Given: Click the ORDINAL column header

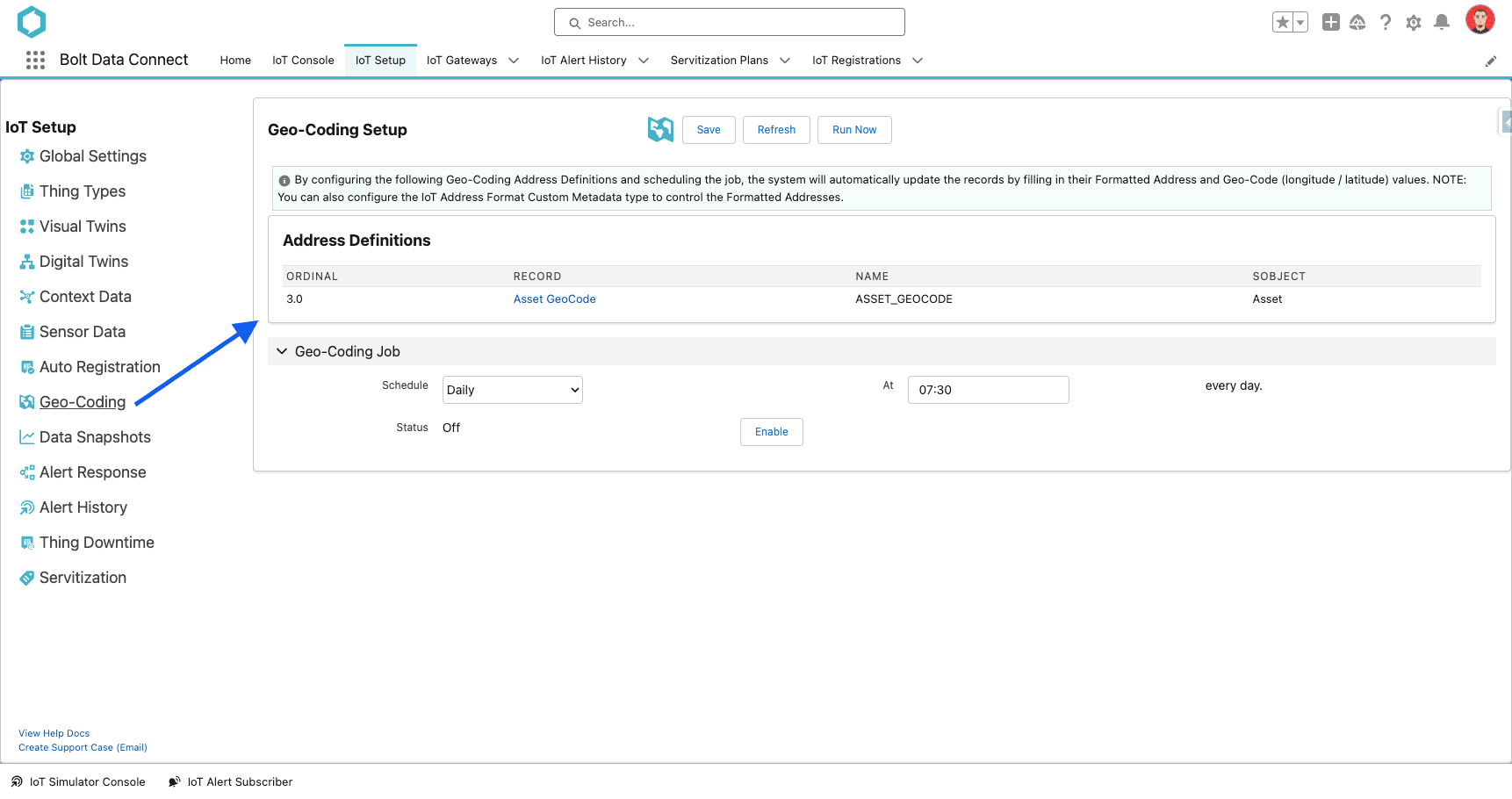Looking at the screenshot, I should point(312,277).
